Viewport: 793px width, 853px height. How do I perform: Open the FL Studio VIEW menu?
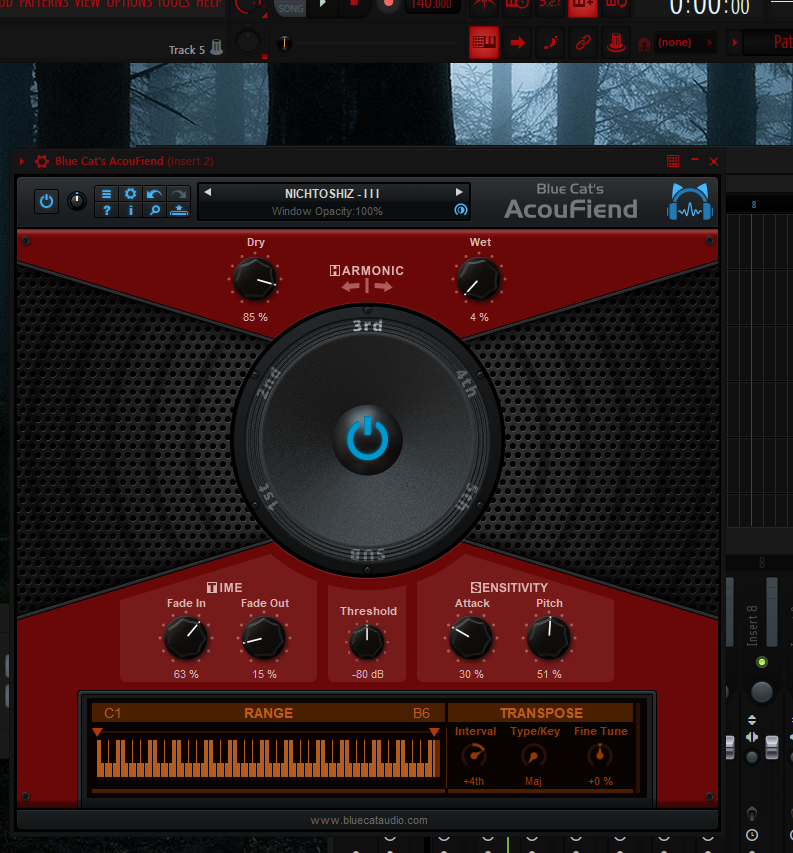86,4
